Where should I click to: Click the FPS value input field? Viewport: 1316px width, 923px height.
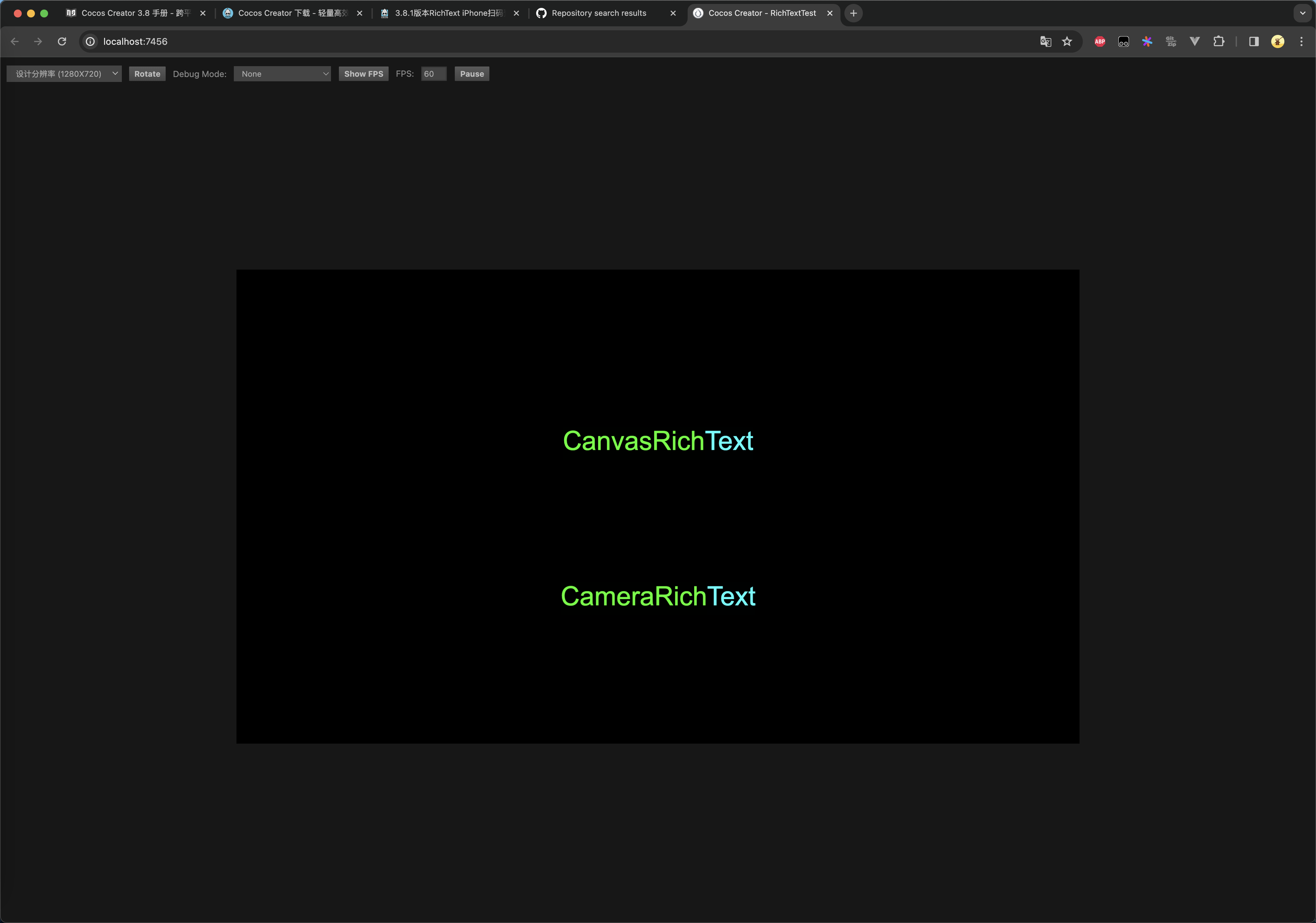click(433, 74)
